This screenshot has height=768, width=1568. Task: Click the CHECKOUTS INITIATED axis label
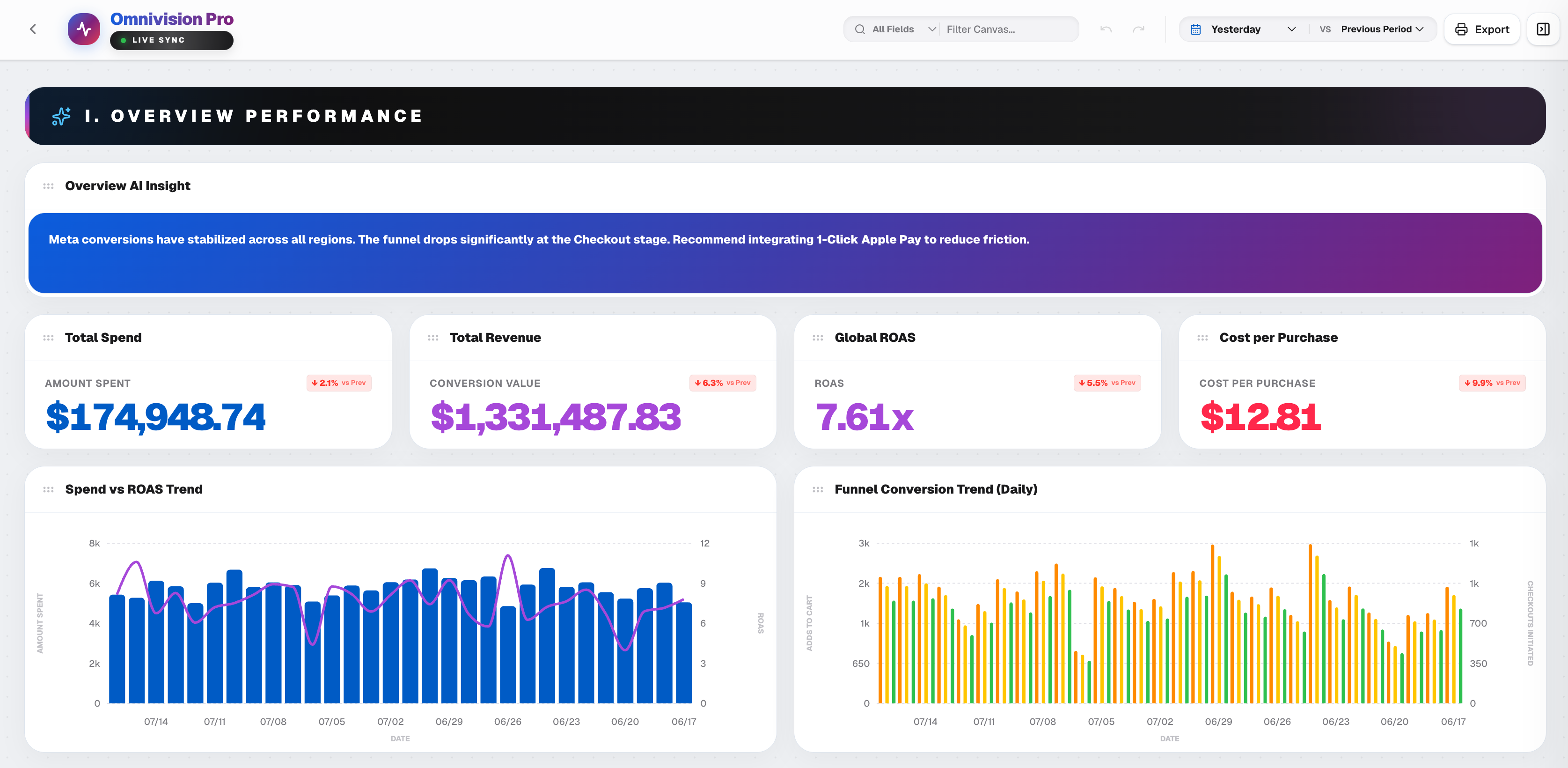click(x=1530, y=623)
